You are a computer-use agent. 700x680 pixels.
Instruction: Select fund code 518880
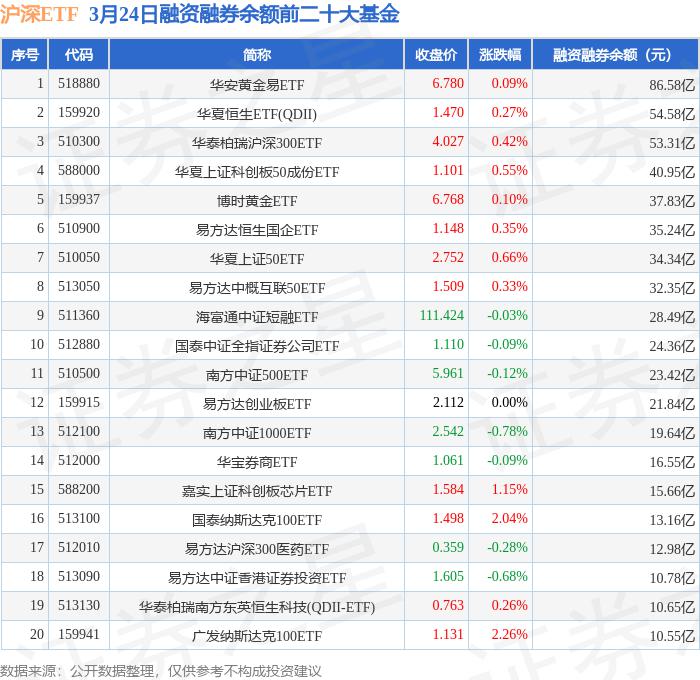pyautogui.click(x=79, y=83)
